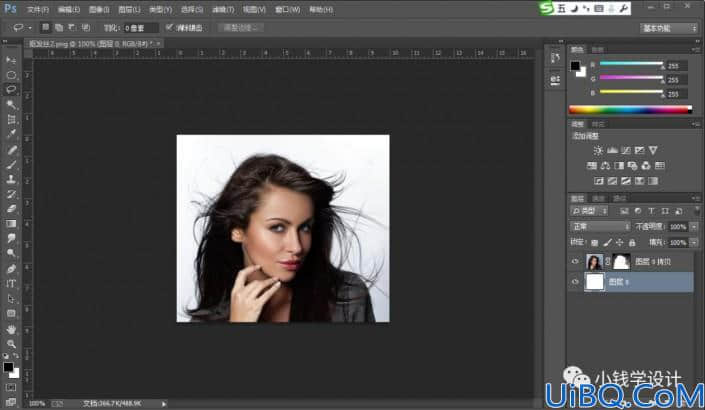Select the Eraser tool
Viewport: 705px width, 410px height.
tap(11, 209)
